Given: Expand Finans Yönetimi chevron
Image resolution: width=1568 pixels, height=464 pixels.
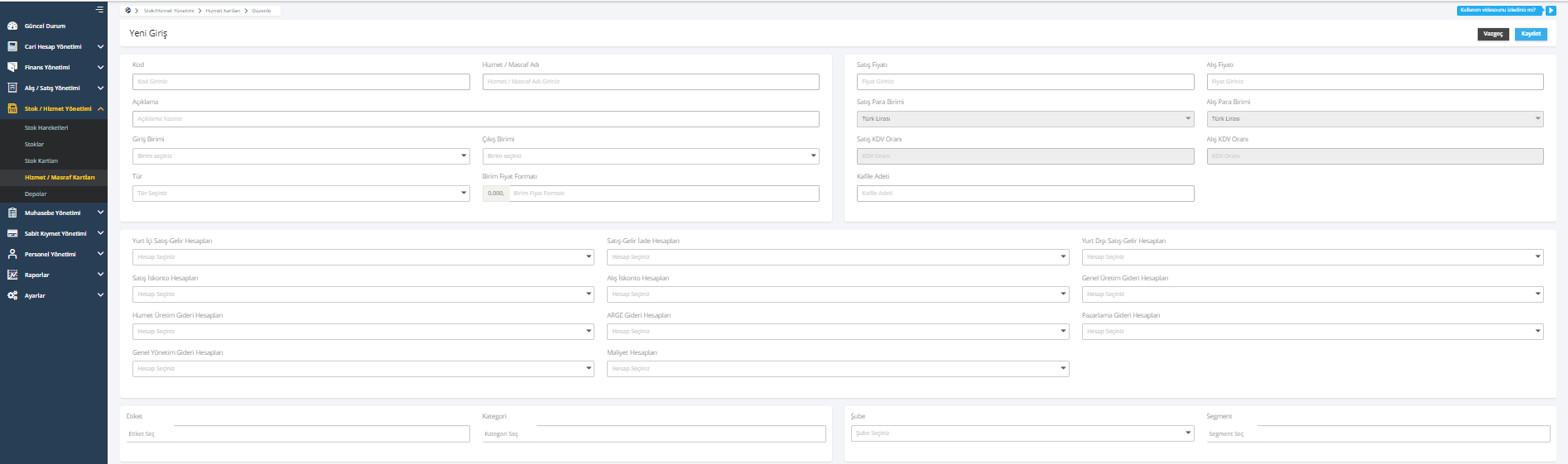Looking at the screenshot, I should click(100, 67).
